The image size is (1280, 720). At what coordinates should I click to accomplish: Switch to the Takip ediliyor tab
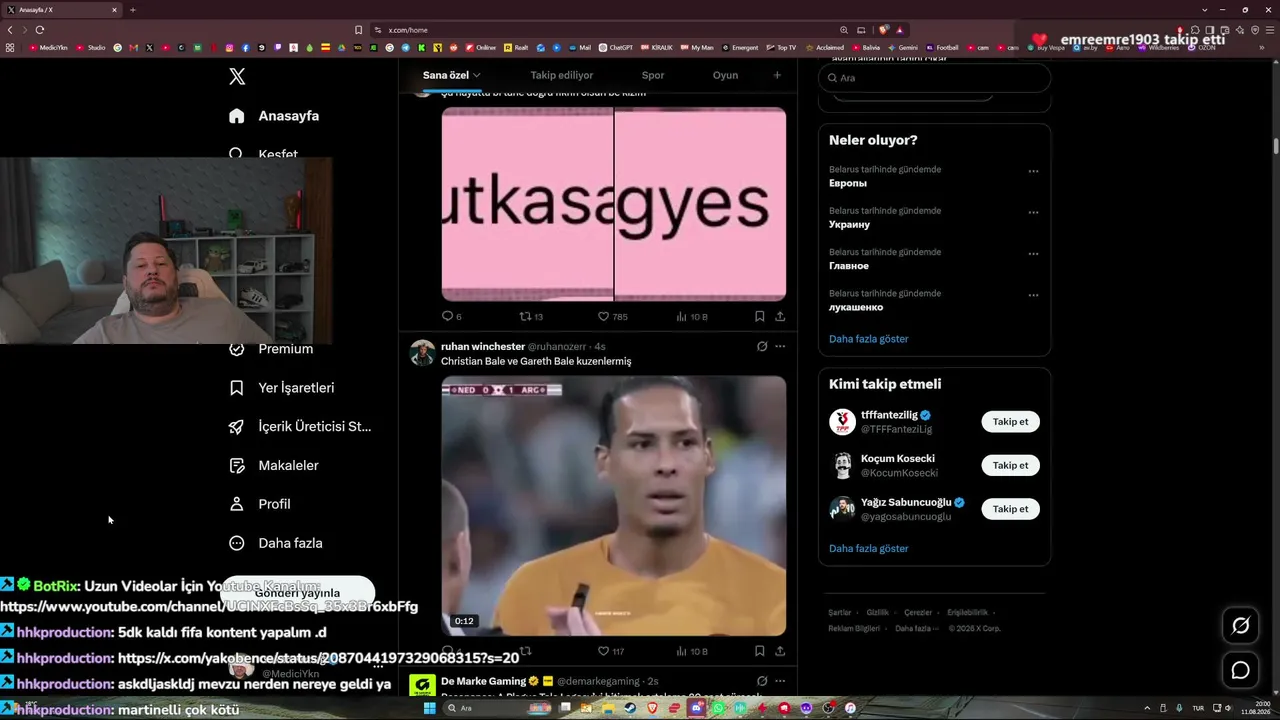tap(562, 75)
